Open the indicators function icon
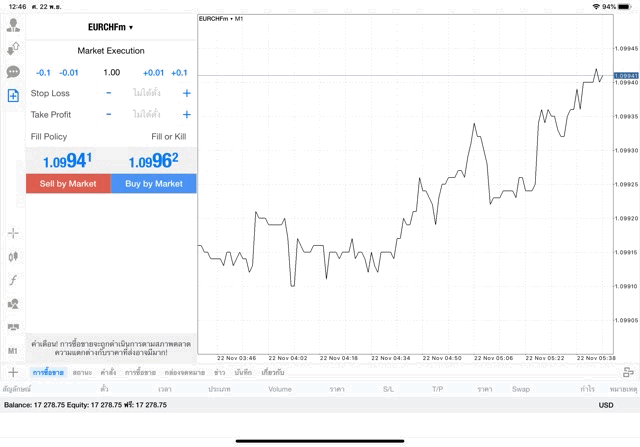 coord(13,280)
